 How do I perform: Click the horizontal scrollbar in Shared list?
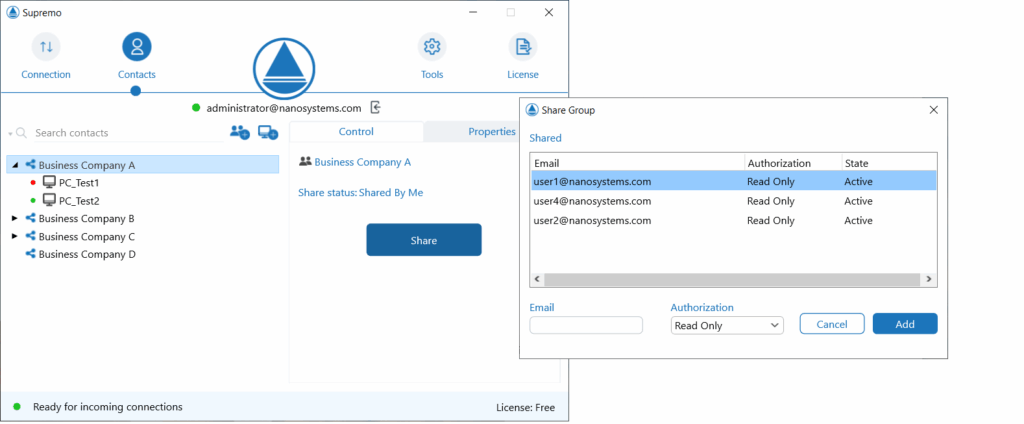pyautogui.click(x=730, y=279)
